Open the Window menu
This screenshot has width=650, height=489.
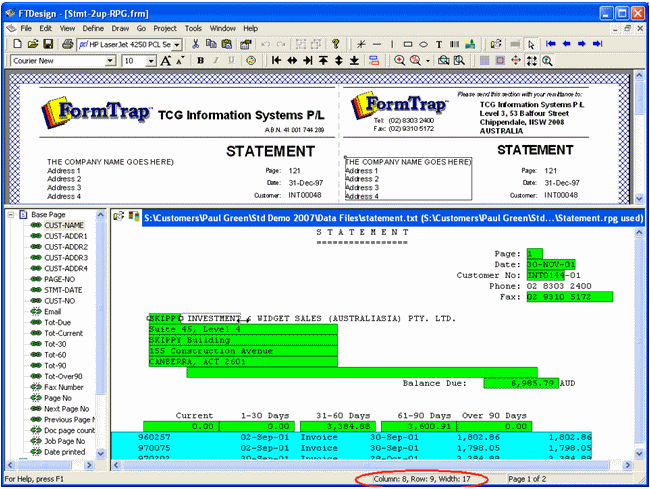223,28
